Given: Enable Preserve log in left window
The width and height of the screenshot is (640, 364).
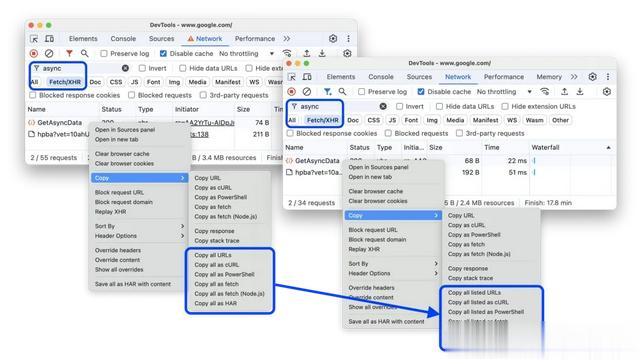Looking at the screenshot, I should pyautogui.click(x=104, y=53).
